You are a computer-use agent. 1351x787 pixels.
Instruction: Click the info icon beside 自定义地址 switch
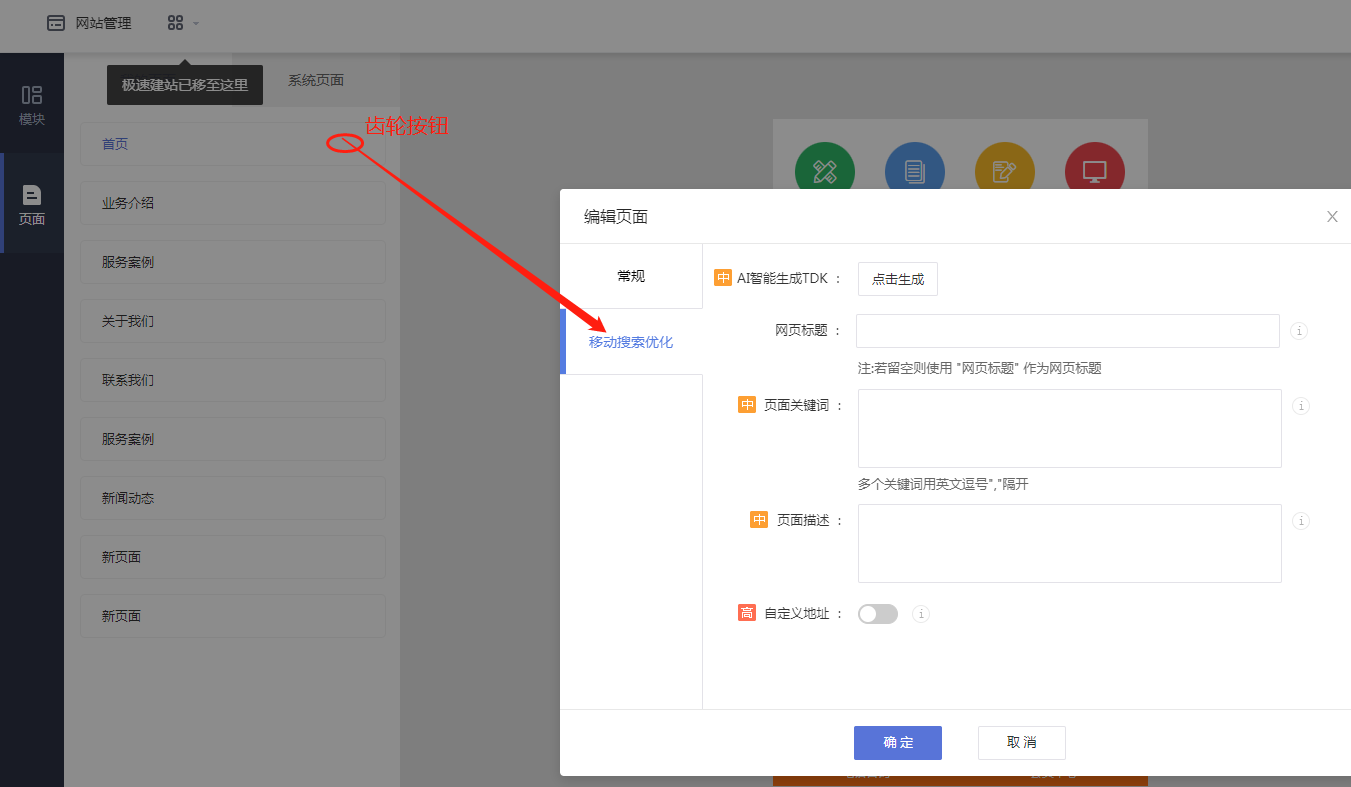tap(921, 614)
